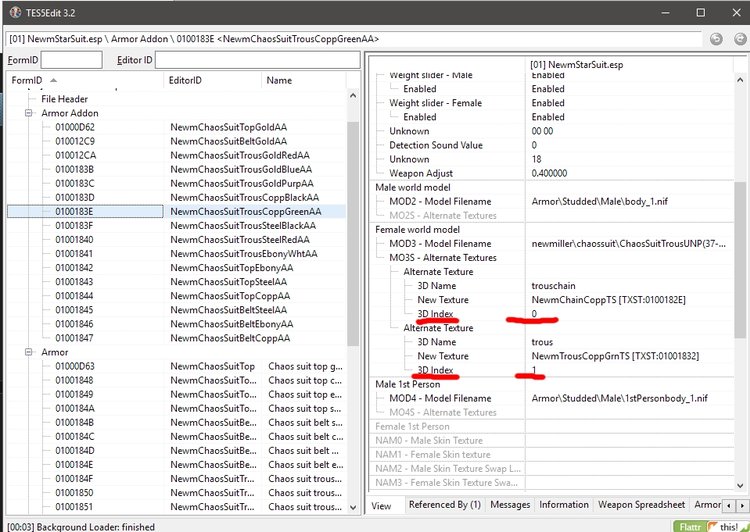Open the Weapon Spreadsheet tab

pyautogui.click(x=641, y=505)
